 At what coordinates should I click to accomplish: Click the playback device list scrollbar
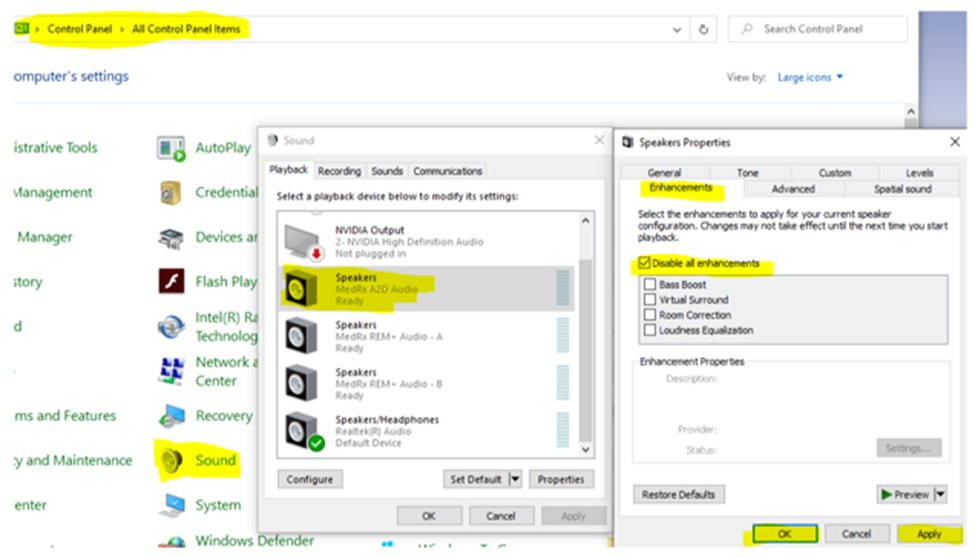tap(587, 330)
